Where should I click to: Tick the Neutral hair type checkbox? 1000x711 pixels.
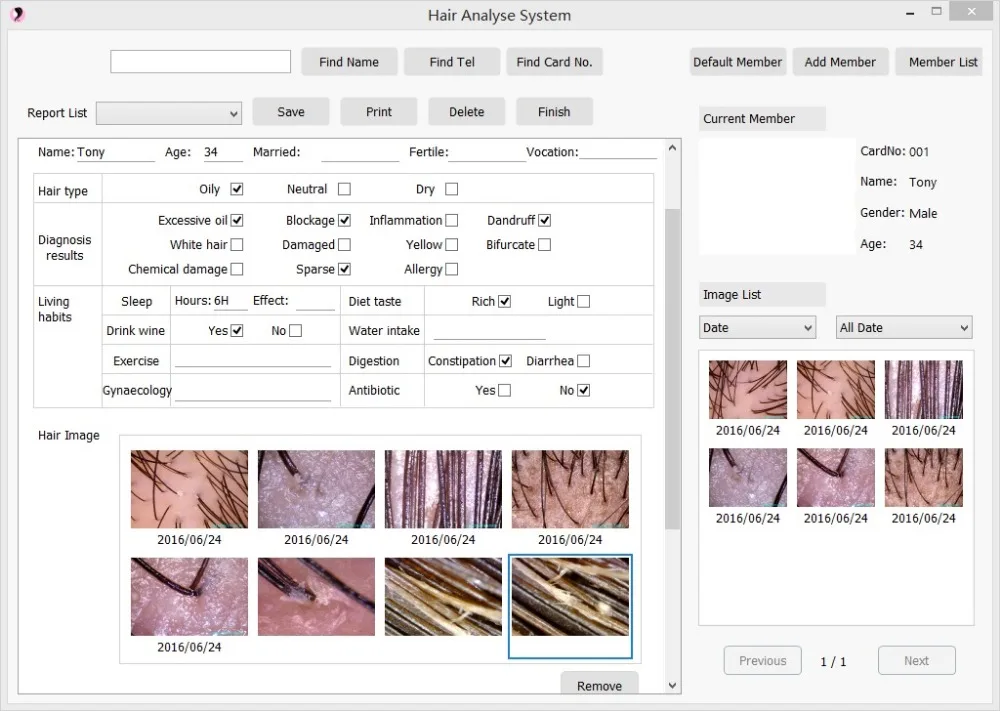click(344, 189)
